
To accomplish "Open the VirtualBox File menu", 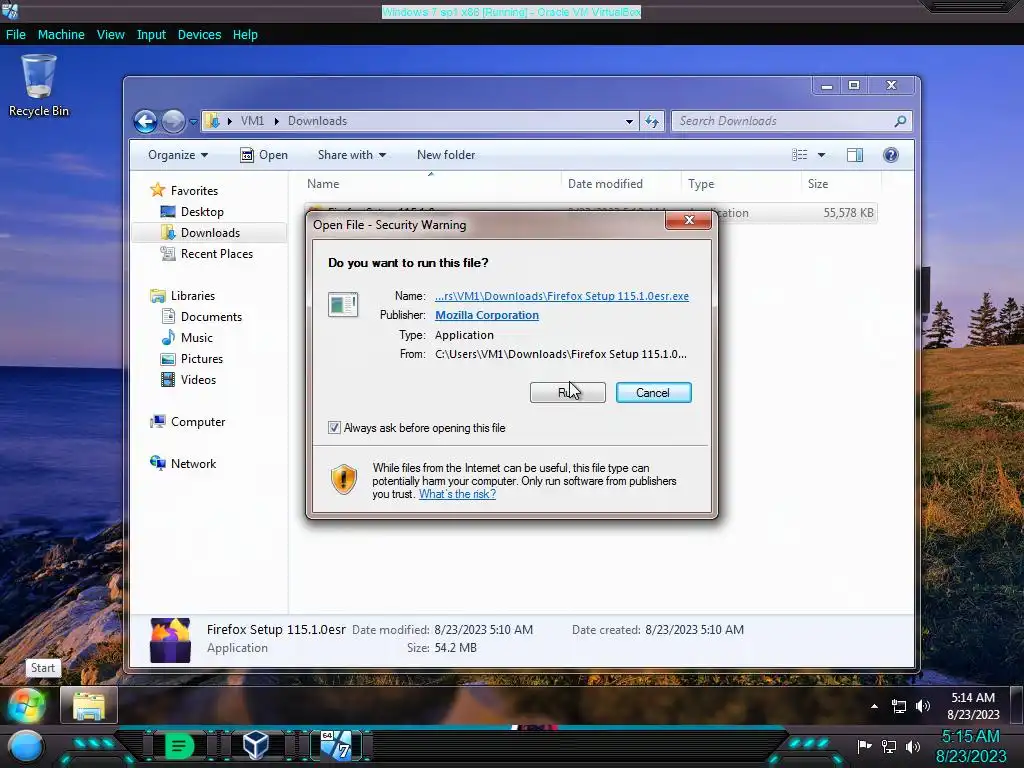I will [16, 35].
